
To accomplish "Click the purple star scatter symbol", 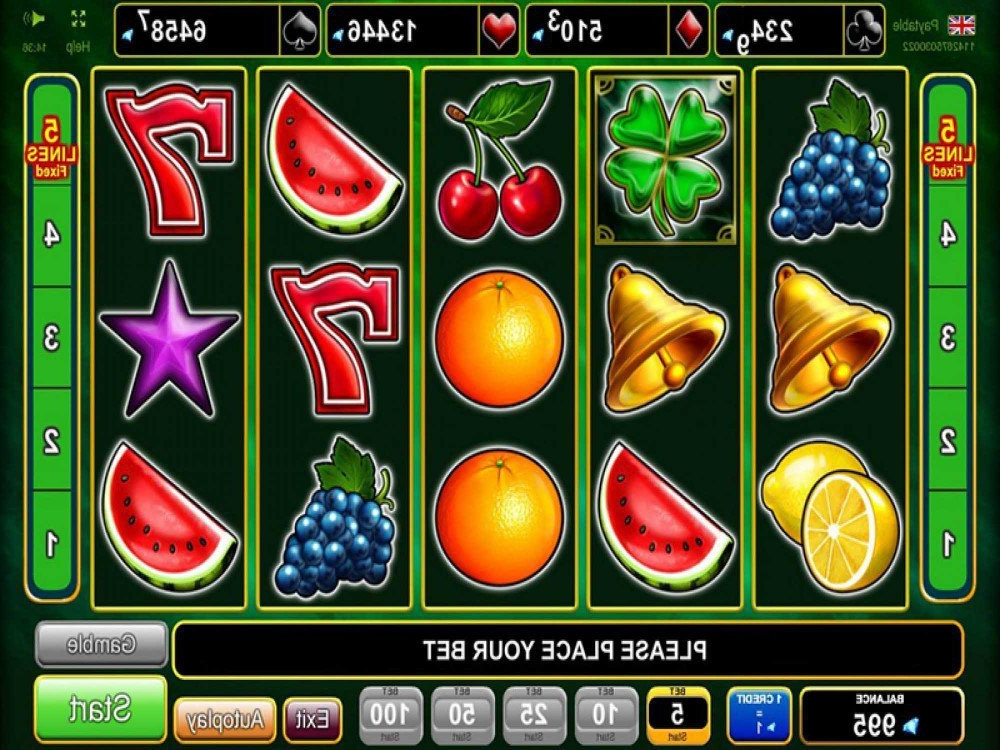I will click(170, 338).
